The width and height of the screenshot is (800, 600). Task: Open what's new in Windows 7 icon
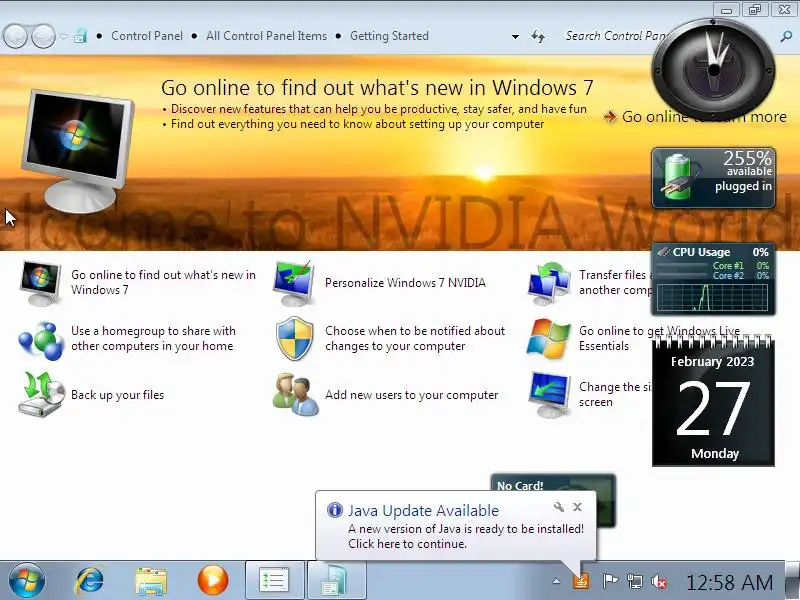[x=40, y=283]
